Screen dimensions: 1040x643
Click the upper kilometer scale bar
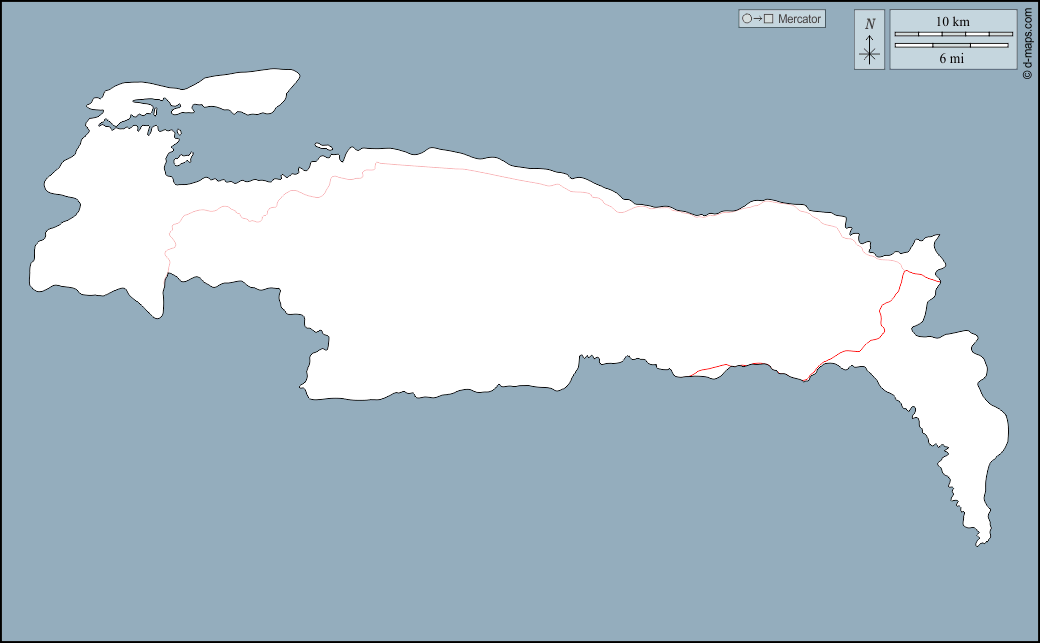[952, 34]
